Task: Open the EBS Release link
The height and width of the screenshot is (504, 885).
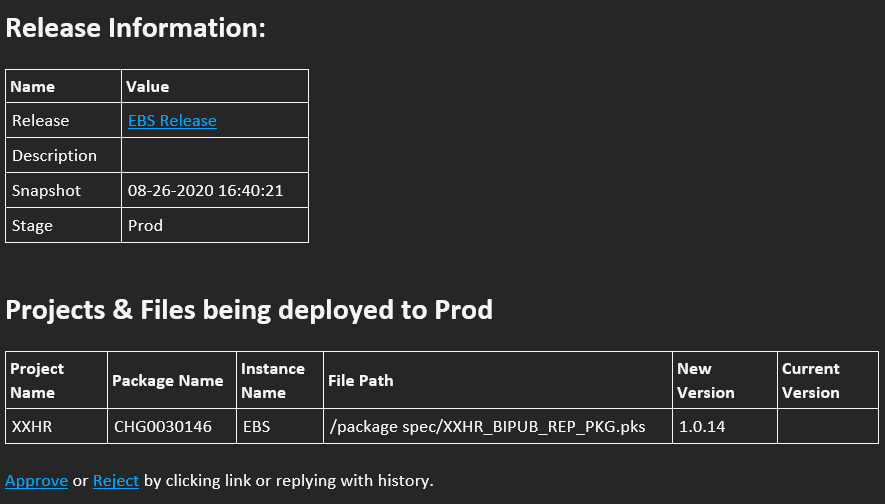Action: (x=172, y=121)
